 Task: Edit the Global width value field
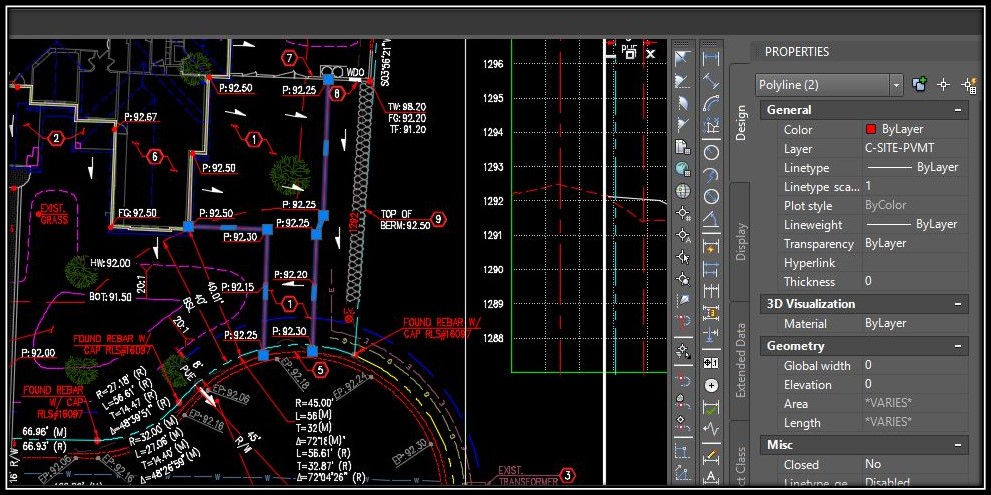(x=915, y=365)
